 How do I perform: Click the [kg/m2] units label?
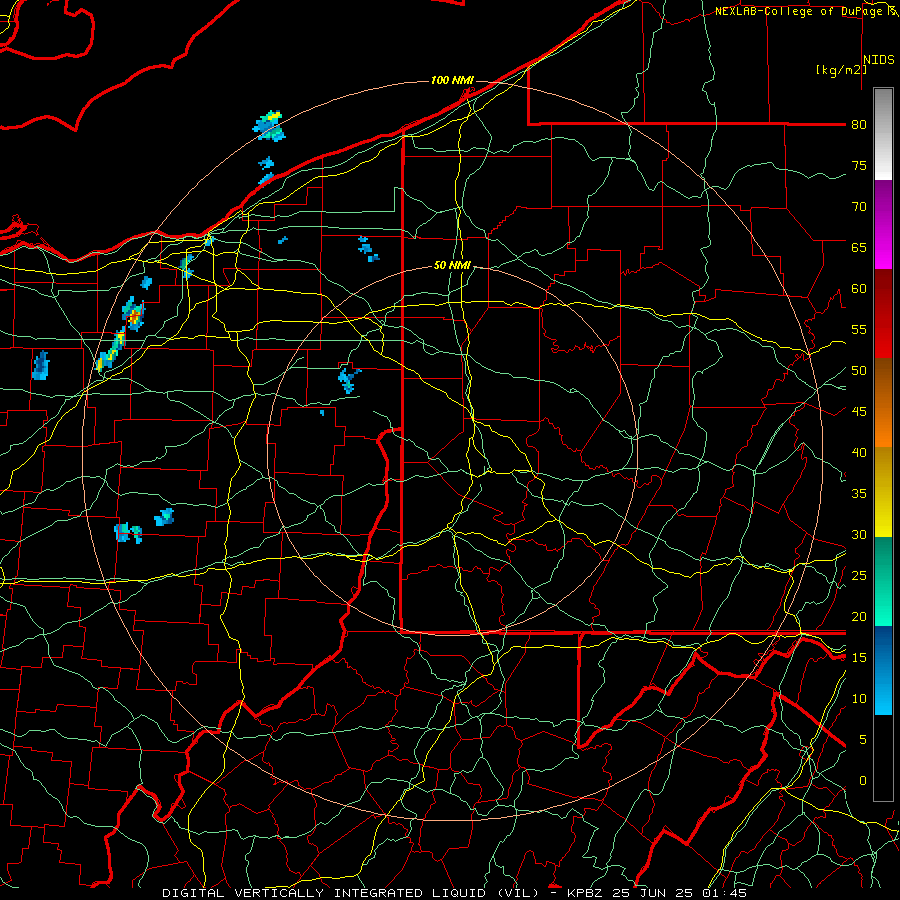[841, 70]
